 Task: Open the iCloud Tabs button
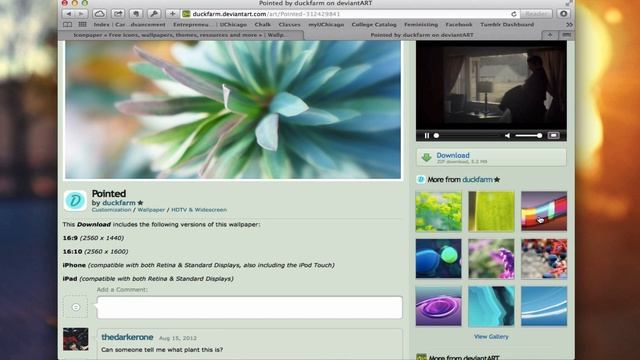99,14
